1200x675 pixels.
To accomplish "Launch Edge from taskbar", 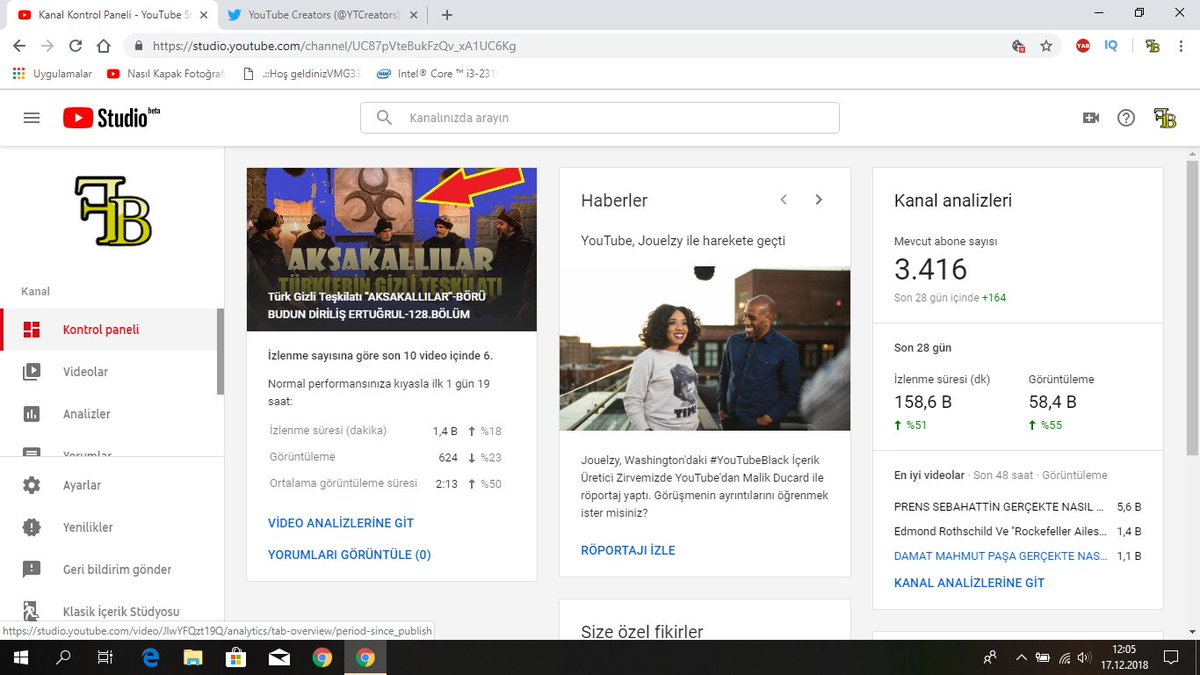I will [151, 657].
